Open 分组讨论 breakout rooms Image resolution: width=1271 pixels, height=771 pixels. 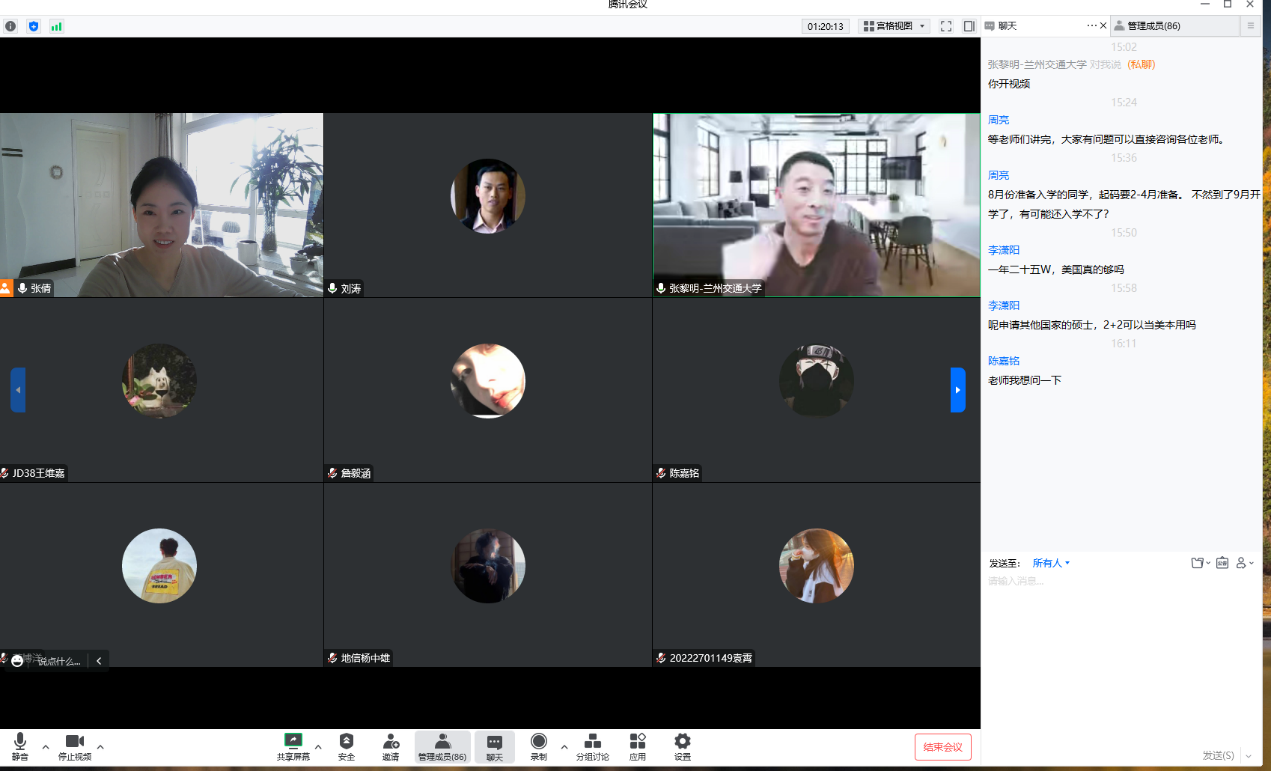pyautogui.click(x=592, y=746)
